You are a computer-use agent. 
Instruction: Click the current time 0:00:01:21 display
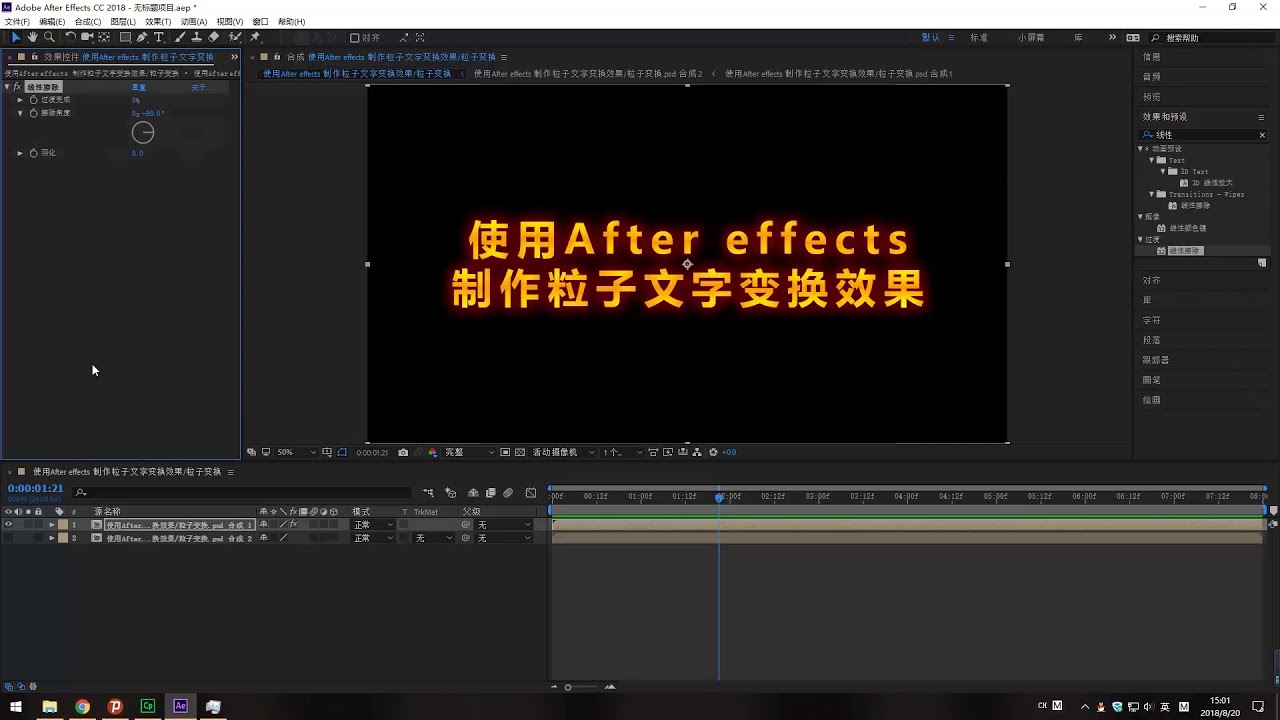[x=36, y=488]
